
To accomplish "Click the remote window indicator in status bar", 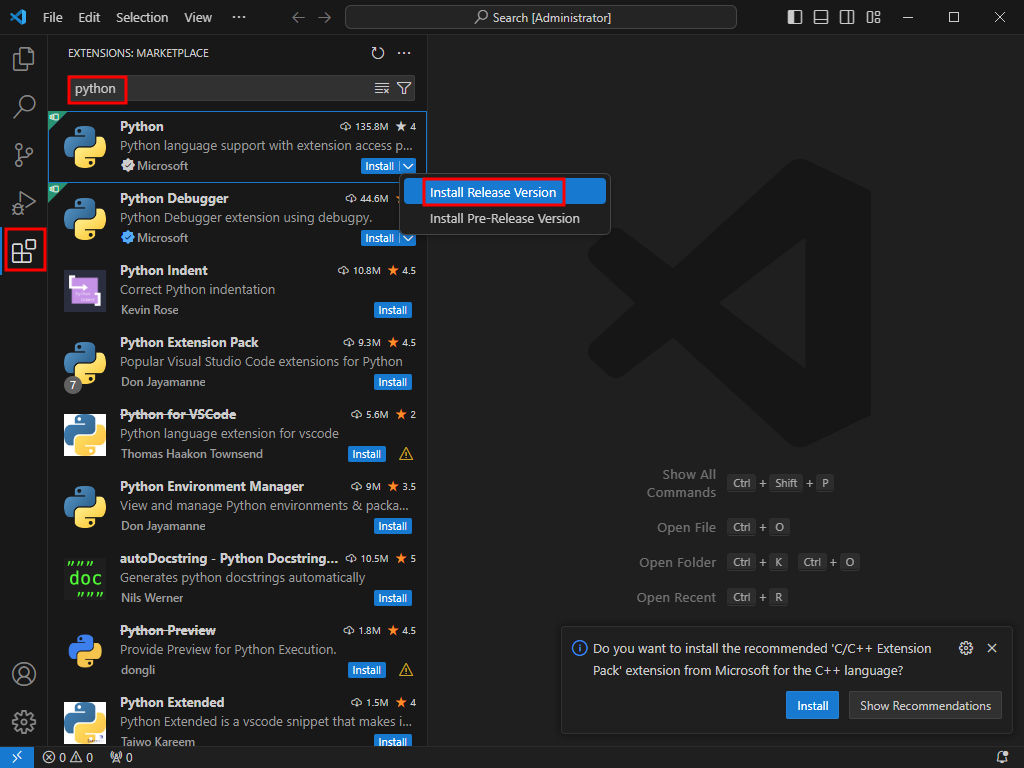I will click(x=16, y=757).
